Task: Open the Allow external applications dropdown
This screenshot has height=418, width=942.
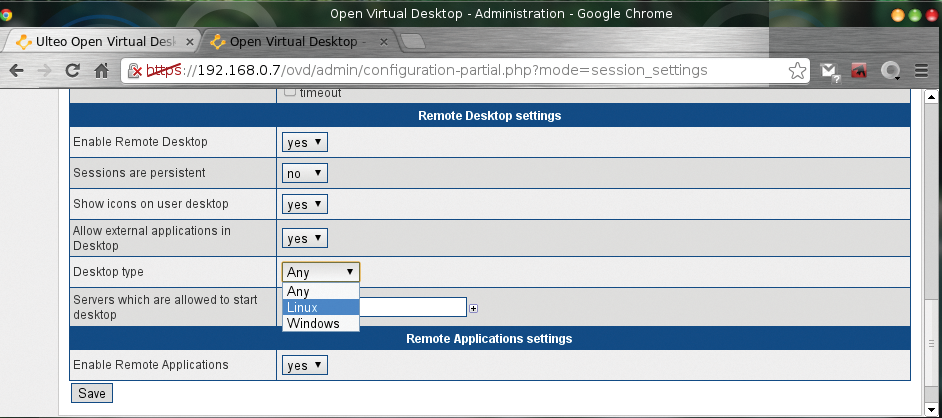Action: pos(305,238)
